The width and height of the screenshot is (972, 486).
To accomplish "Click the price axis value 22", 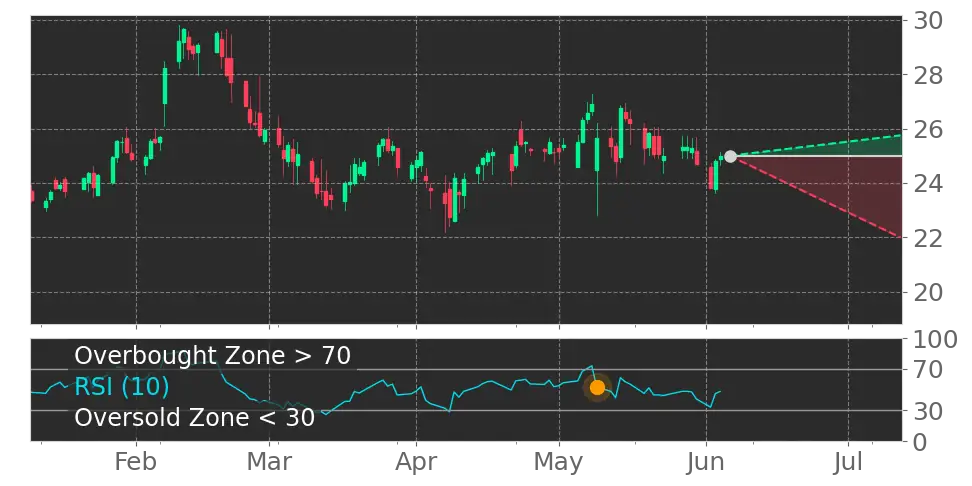I will [x=928, y=238].
